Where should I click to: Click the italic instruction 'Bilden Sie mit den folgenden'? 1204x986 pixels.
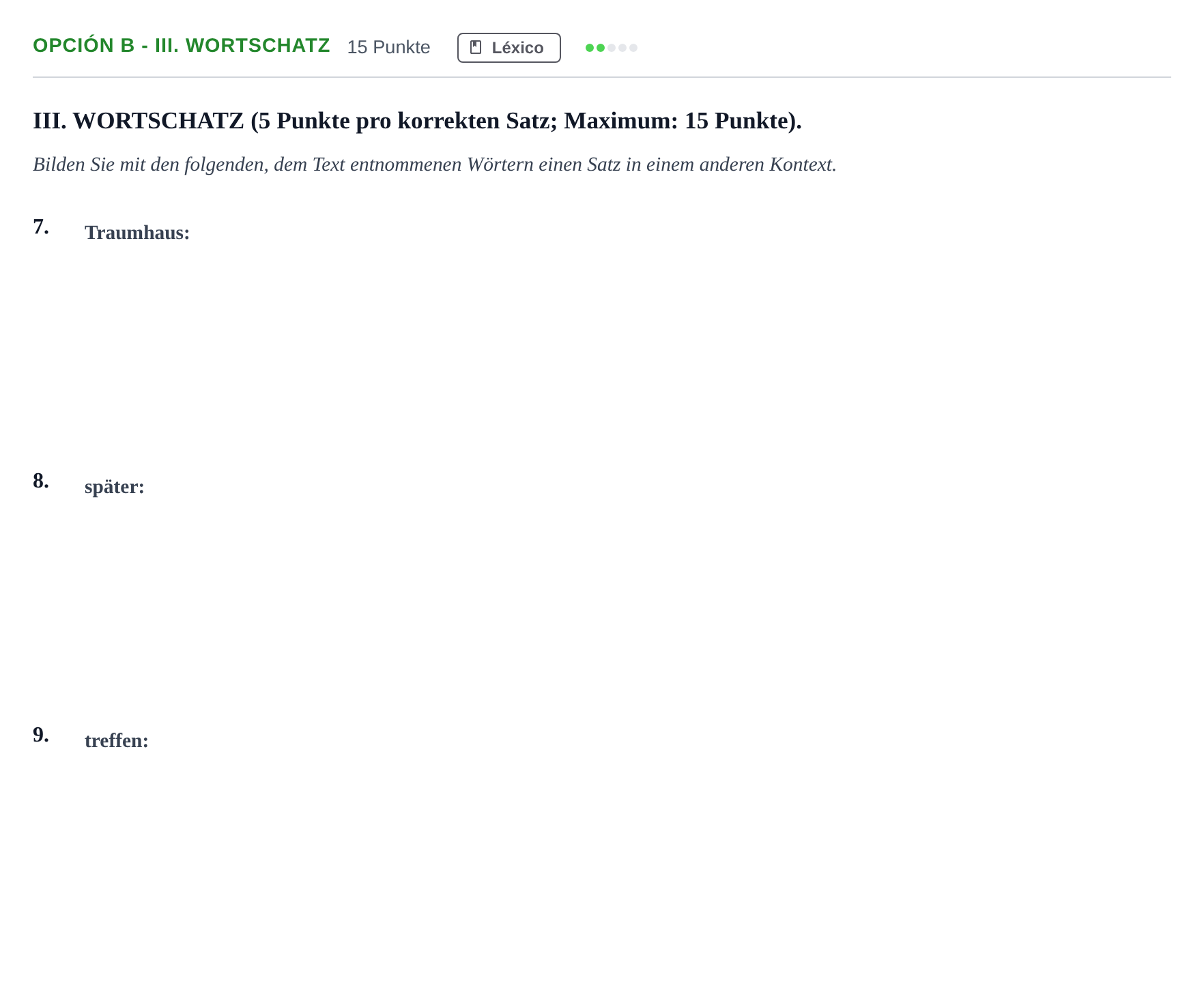[x=435, y=165]
